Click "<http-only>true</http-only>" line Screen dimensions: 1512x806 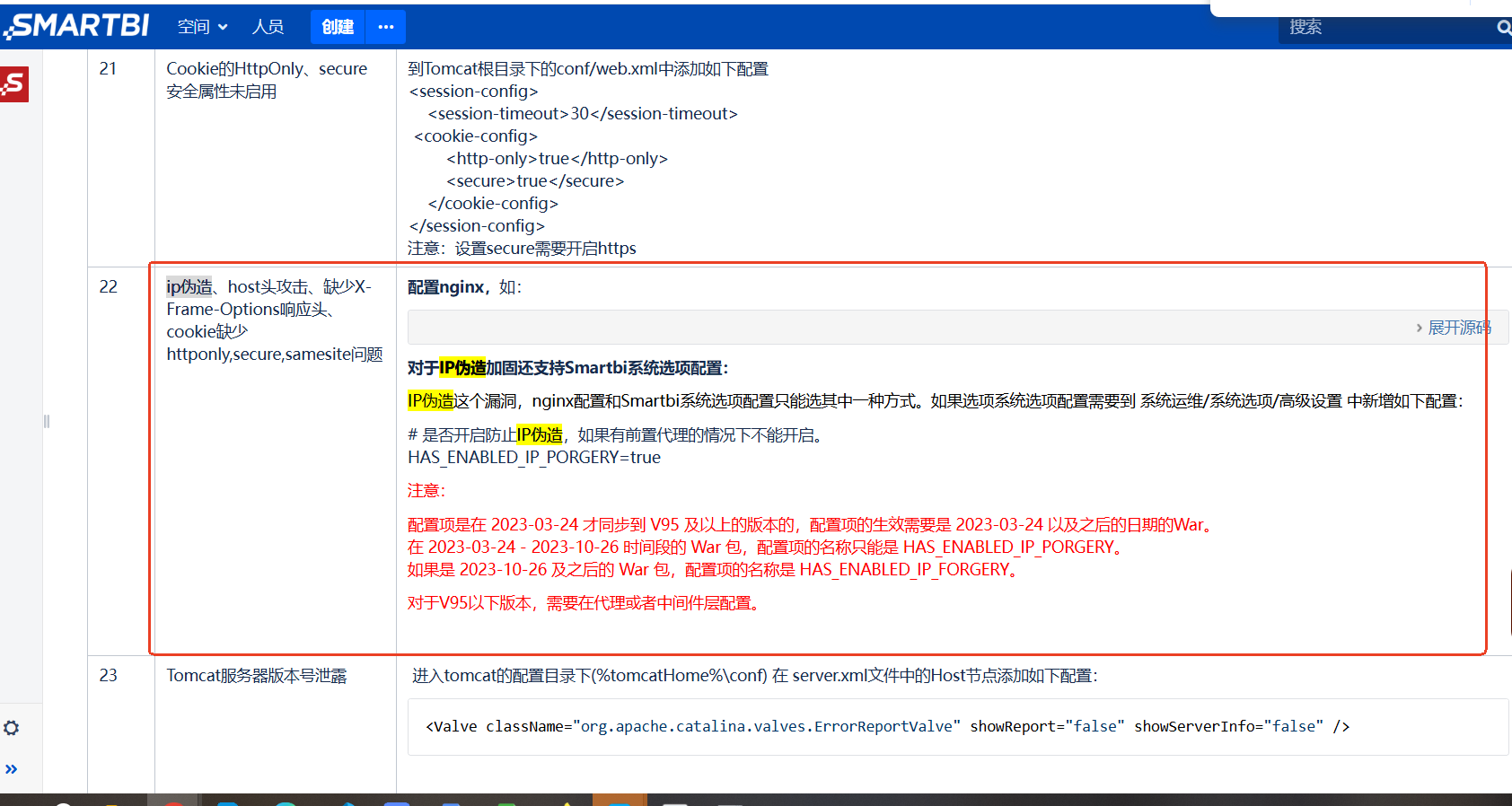(x=558, y=159)
